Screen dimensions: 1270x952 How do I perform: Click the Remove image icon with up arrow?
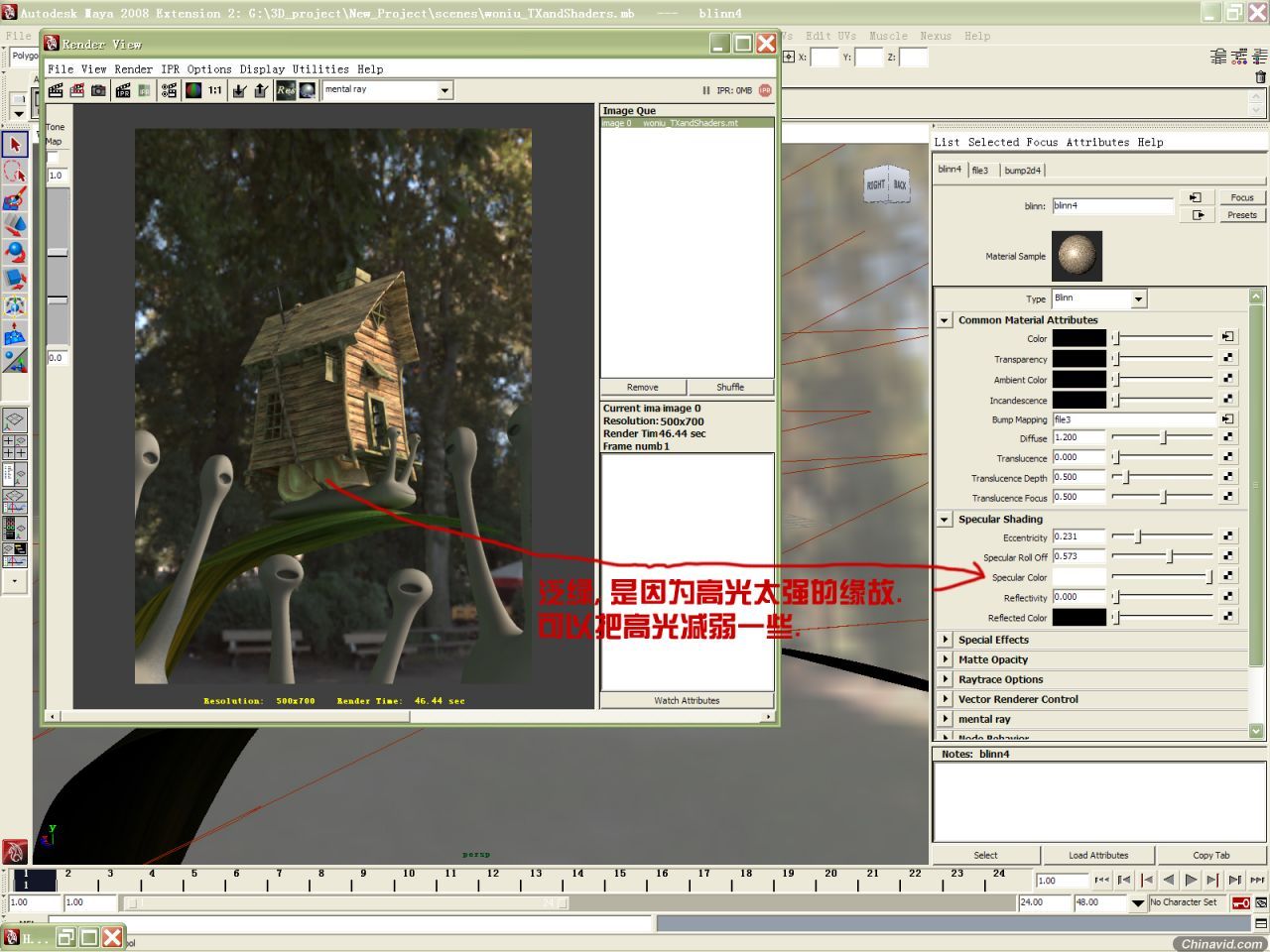pos(261,90)
